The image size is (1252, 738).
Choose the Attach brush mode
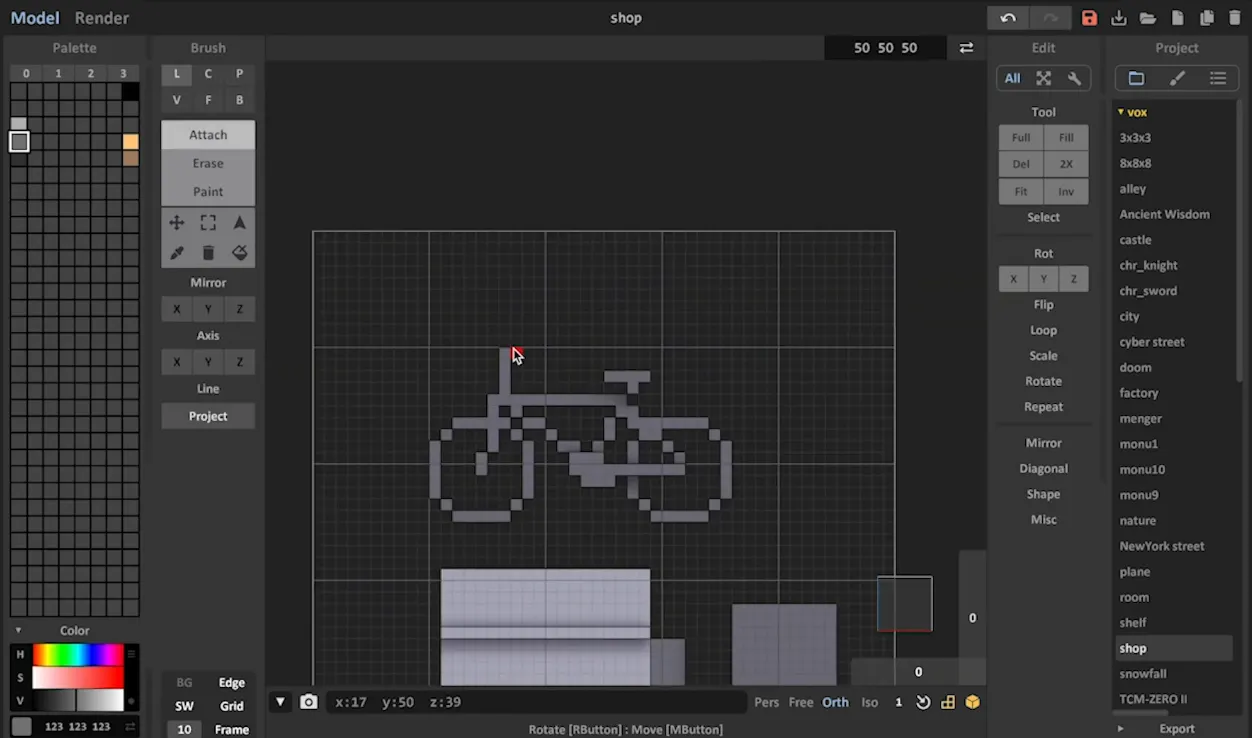[208, 135]
